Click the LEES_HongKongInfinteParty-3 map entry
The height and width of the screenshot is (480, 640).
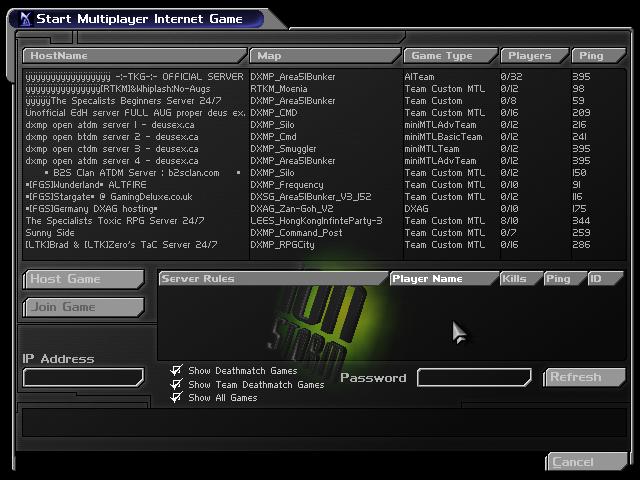pyautogui.click(x=316, y=221)
